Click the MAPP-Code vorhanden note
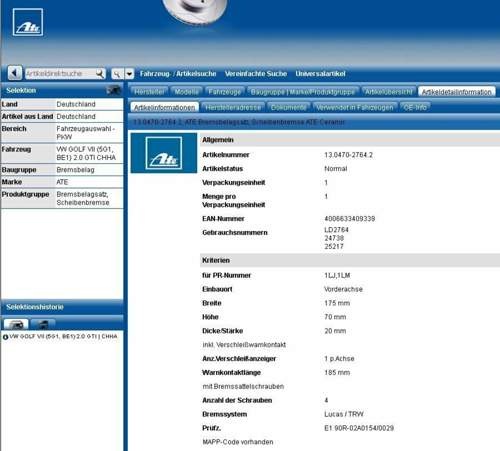Screen dimensions: 500x451 pyautogui.click(x=238, y=442)
